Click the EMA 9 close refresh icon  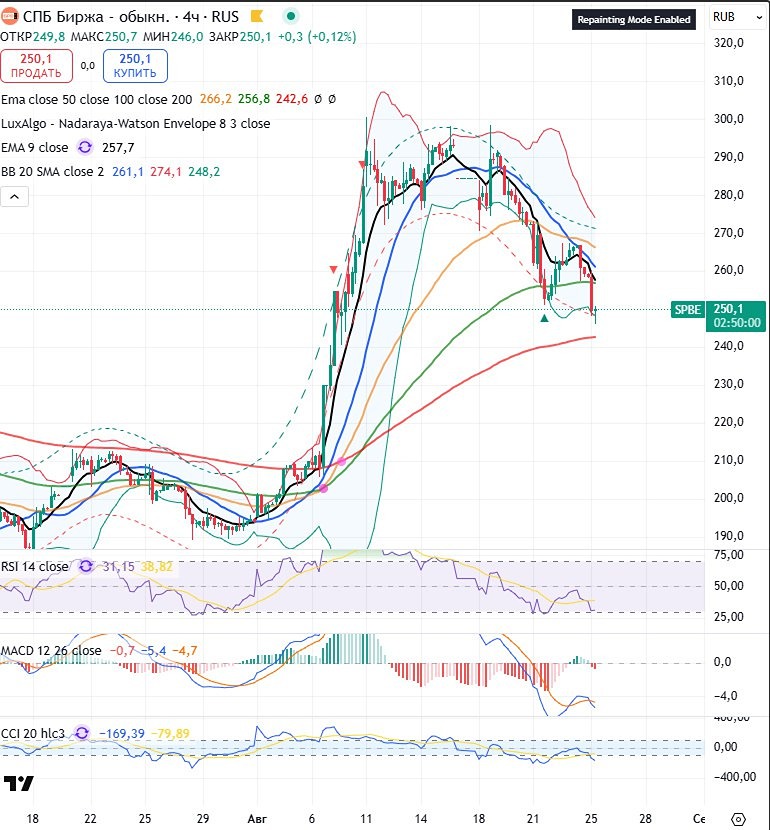[x=85, y=147]
